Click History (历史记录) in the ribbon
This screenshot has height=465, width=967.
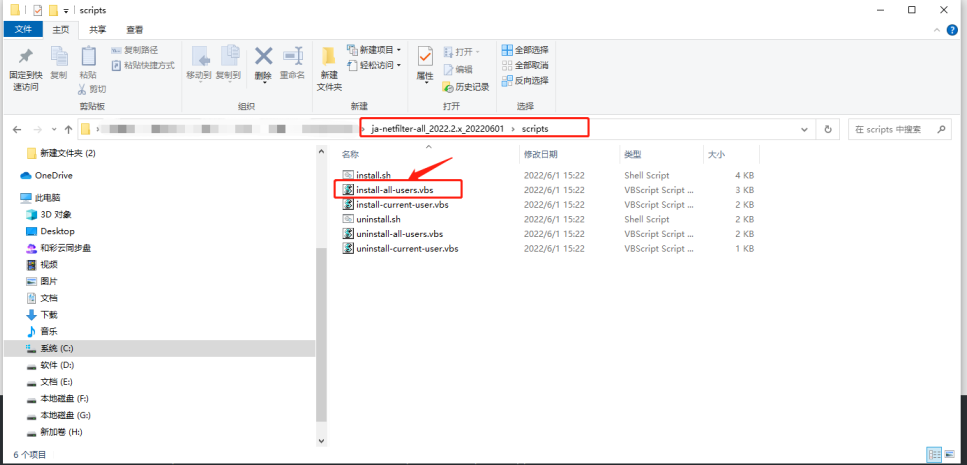[x=466, y=87]
